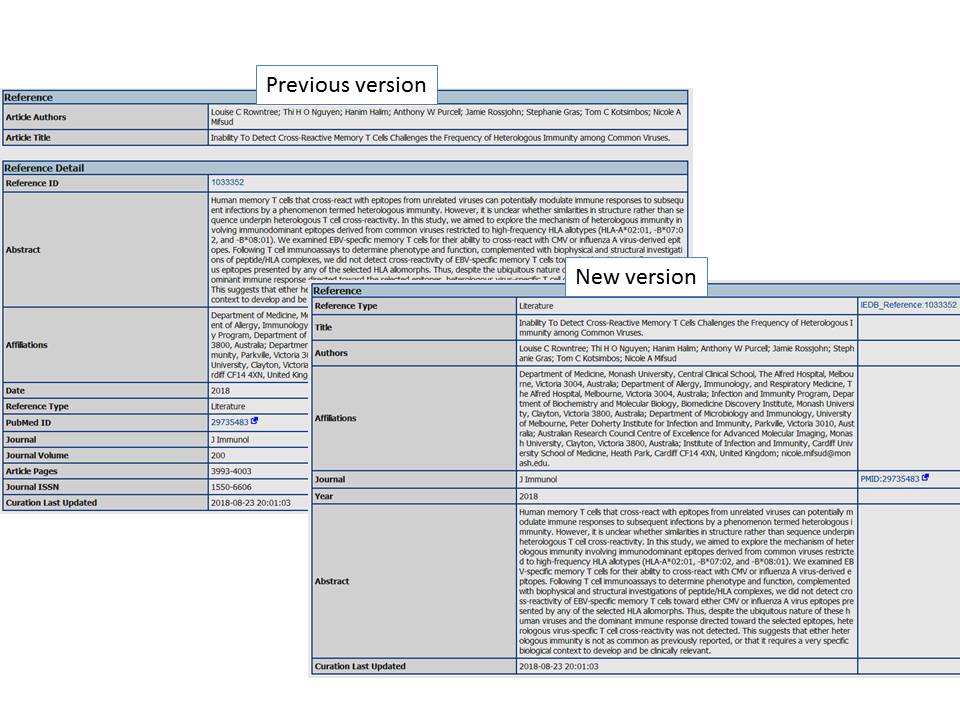The height and width of the screenshot is (720, 960).
Task: Click the Abstract label in the previous version table
Action: pos(23,250)
